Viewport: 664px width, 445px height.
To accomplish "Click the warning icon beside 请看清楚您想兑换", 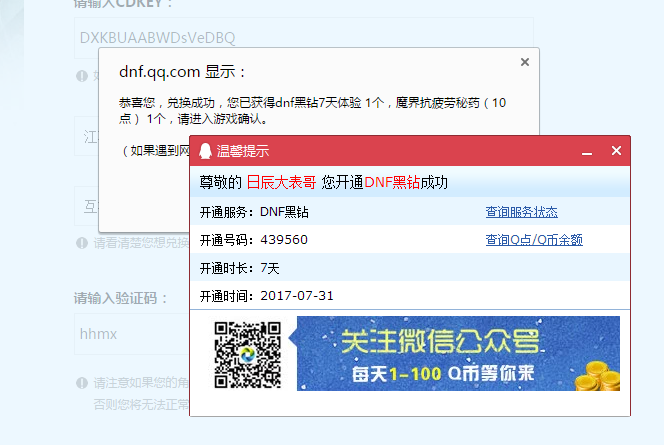I will [82, 243].
